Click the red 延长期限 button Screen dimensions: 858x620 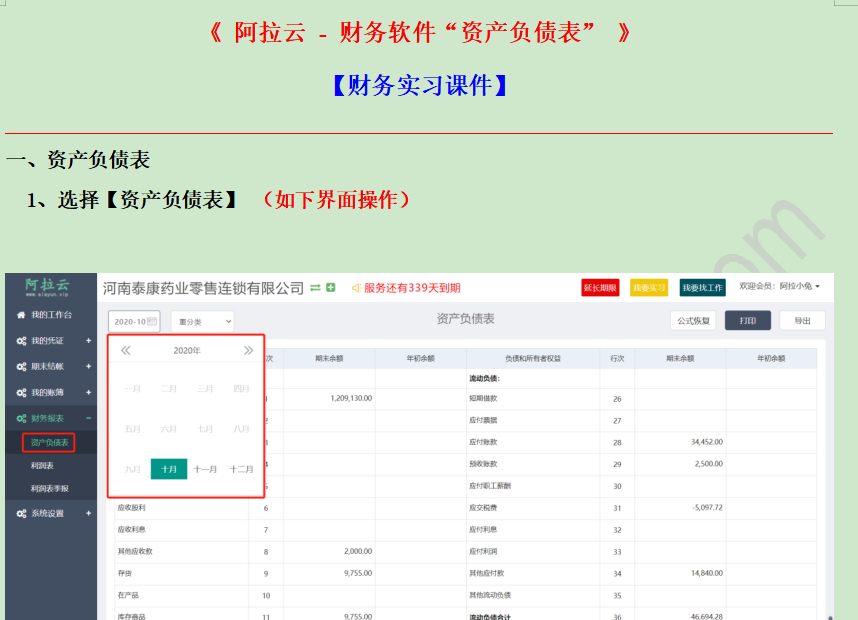click(x=600, y=288)
